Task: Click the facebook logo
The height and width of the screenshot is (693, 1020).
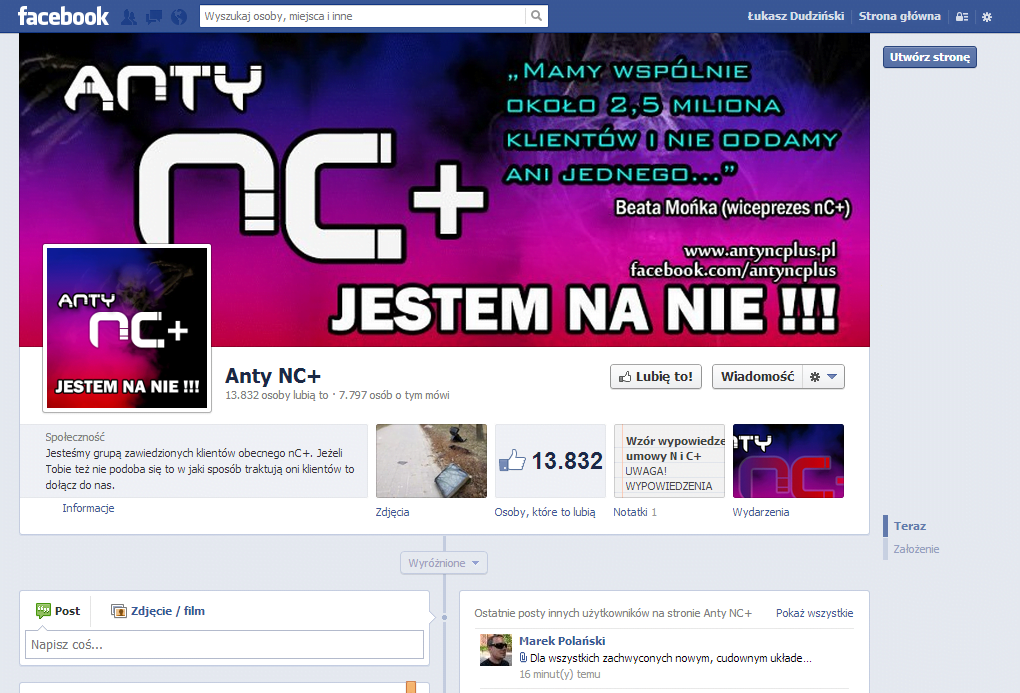Action: [62, 16]
